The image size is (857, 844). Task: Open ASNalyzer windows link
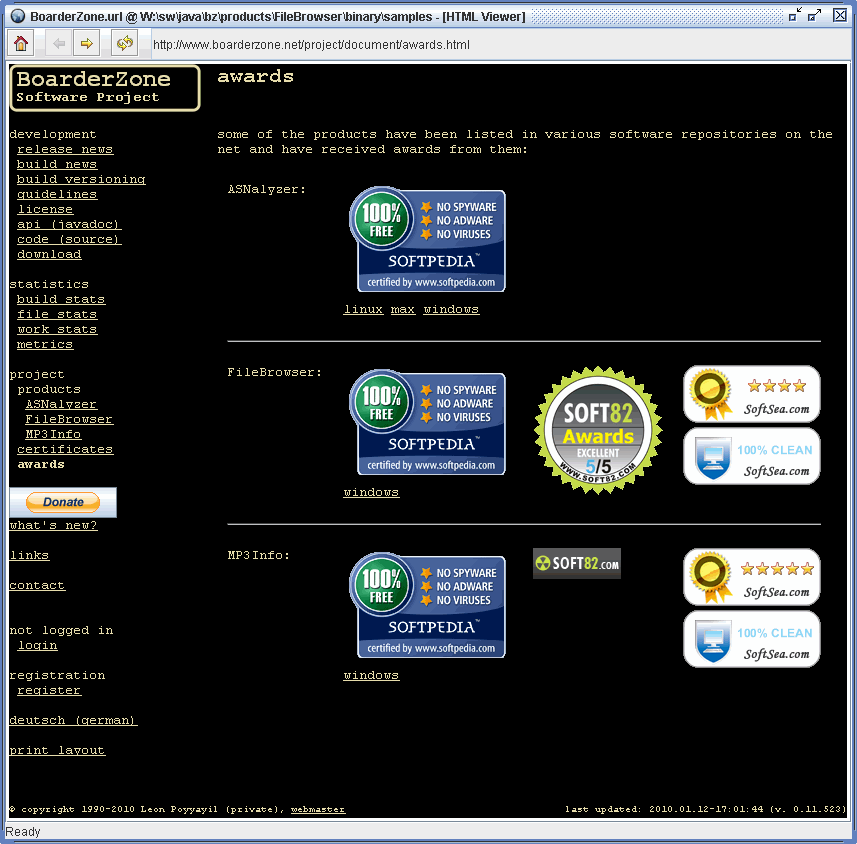(x=451, y=309)
